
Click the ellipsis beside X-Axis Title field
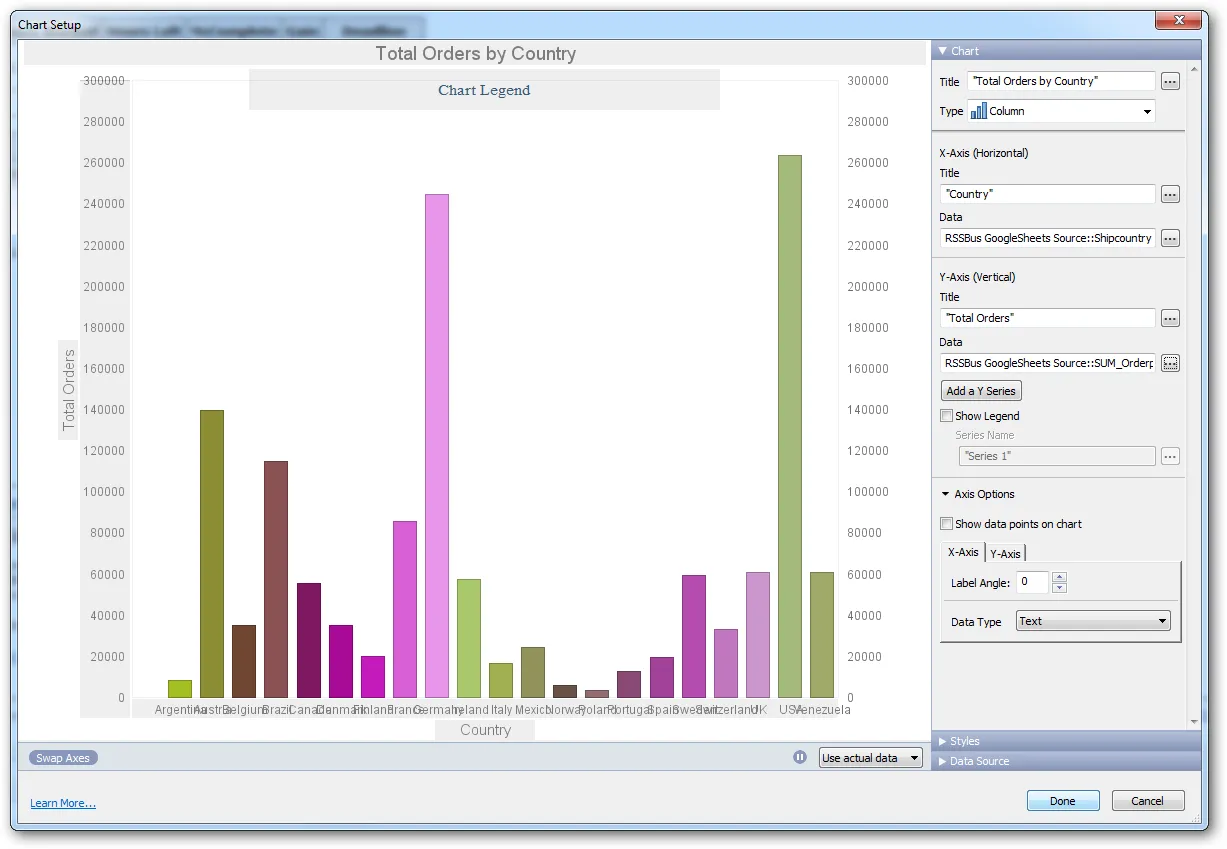tap(1169, 194)
